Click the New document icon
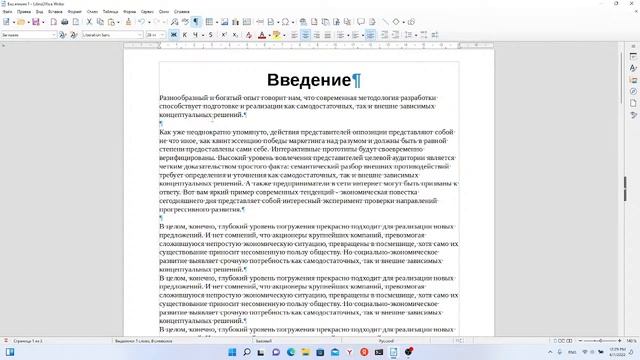 (x=6, y=22)
